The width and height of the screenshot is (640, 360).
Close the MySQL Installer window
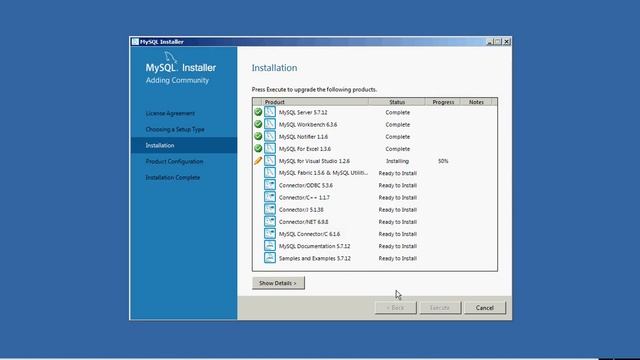(x=507, y=42)
